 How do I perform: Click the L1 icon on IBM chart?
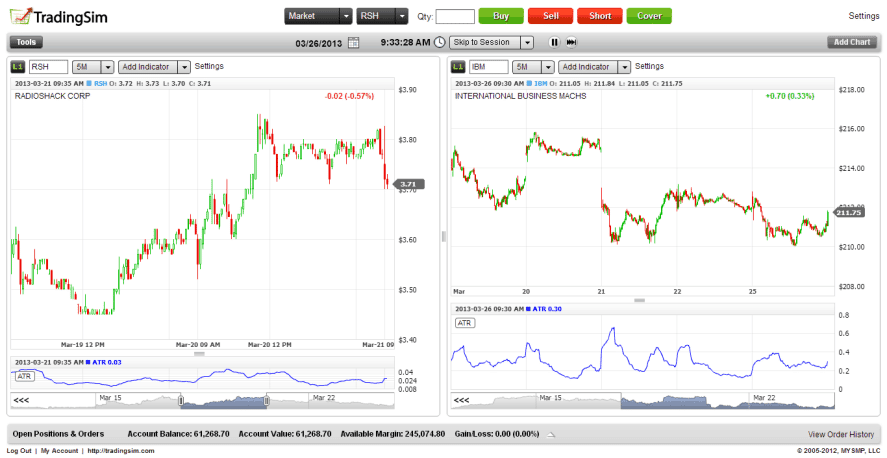459,67
